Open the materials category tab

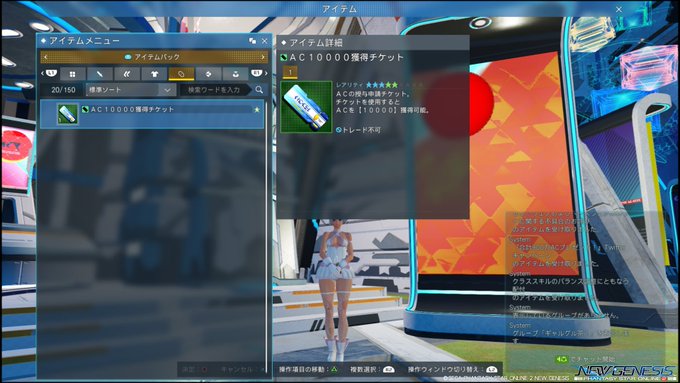pyautogui.click(x=208, y=74)
